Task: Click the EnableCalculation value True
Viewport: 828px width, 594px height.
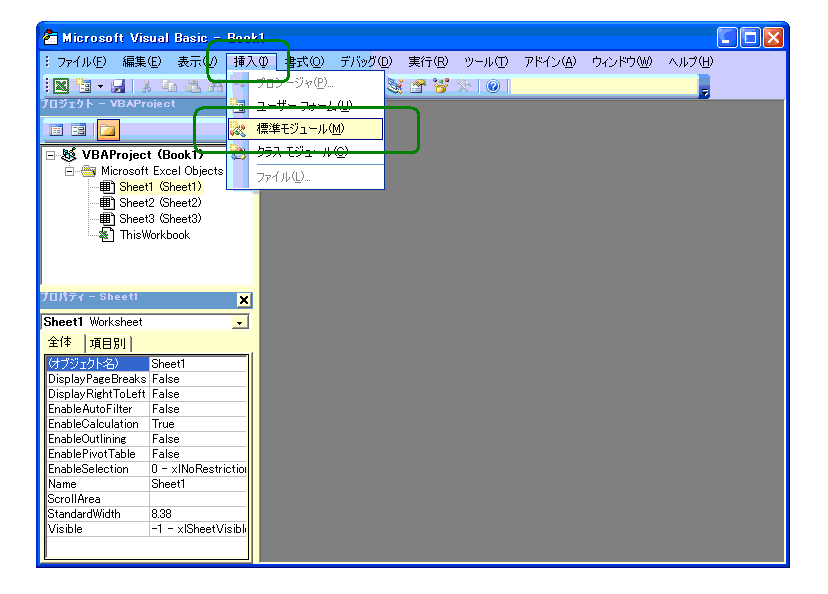Action: (198, 424)
